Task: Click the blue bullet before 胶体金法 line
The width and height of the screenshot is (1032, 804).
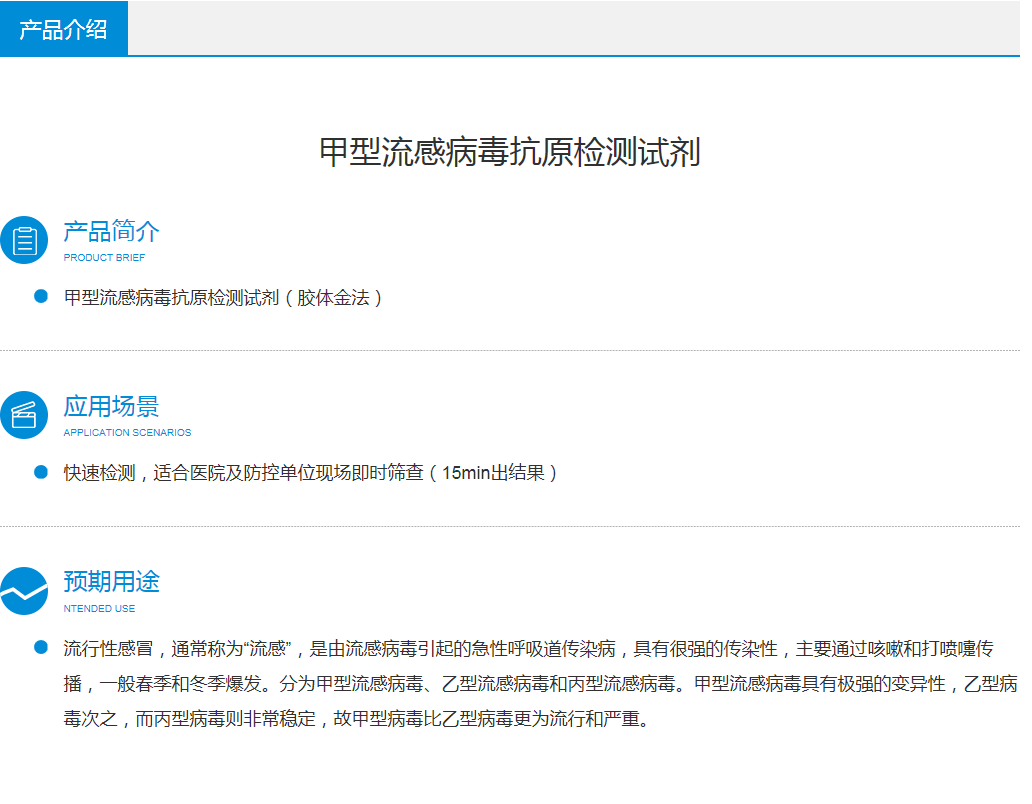Action: click(x=41, y=296)
